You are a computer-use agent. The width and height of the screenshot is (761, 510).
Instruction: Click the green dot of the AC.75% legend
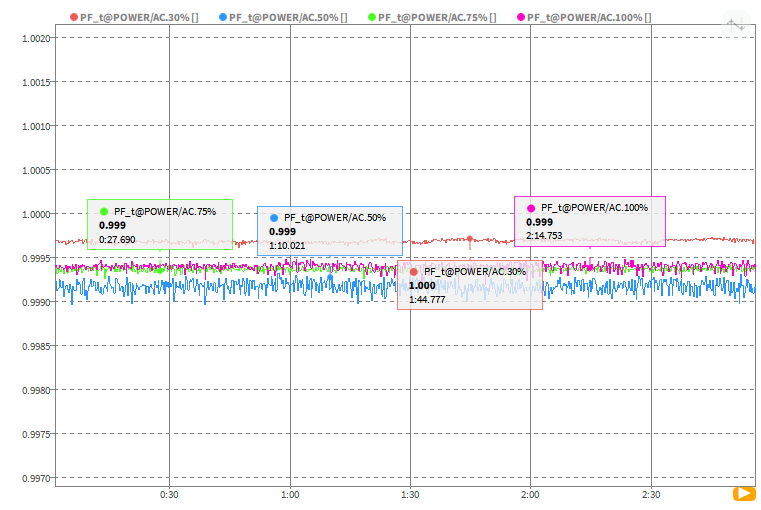[371, 18]
